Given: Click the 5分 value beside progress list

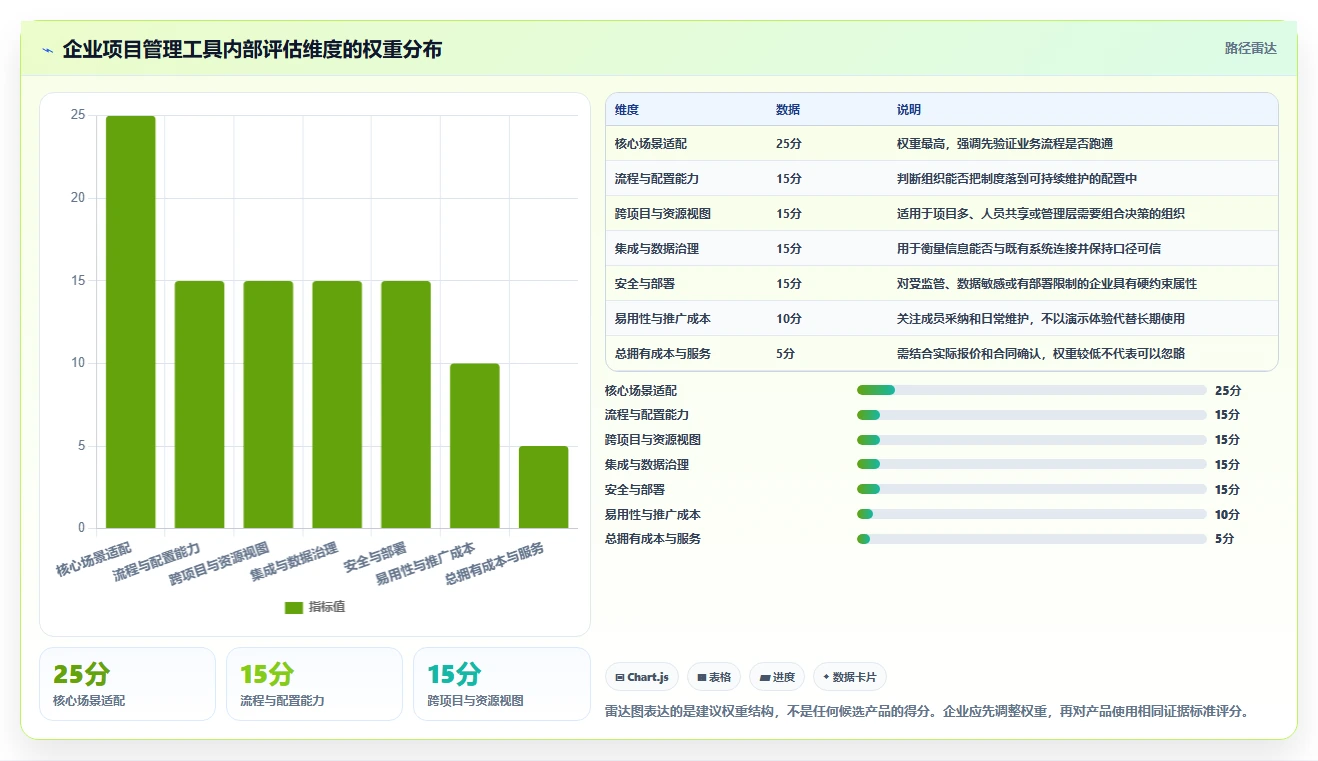Looking at the screenshot, I should (1224, 539).
